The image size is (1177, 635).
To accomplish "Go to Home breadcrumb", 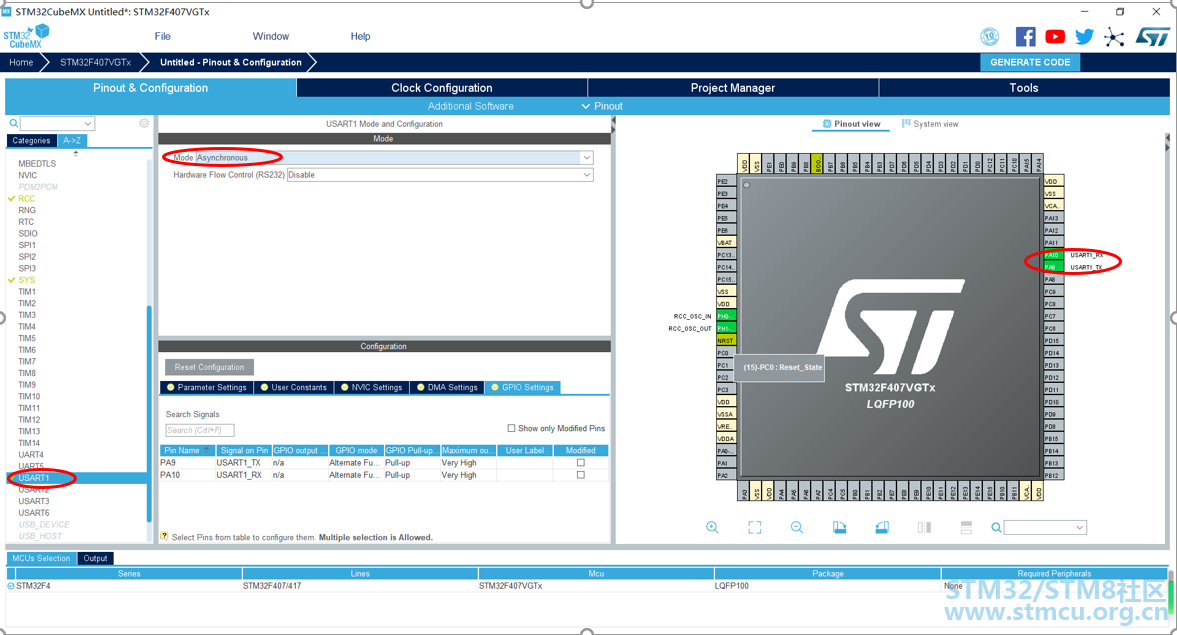I will (21, 62).
